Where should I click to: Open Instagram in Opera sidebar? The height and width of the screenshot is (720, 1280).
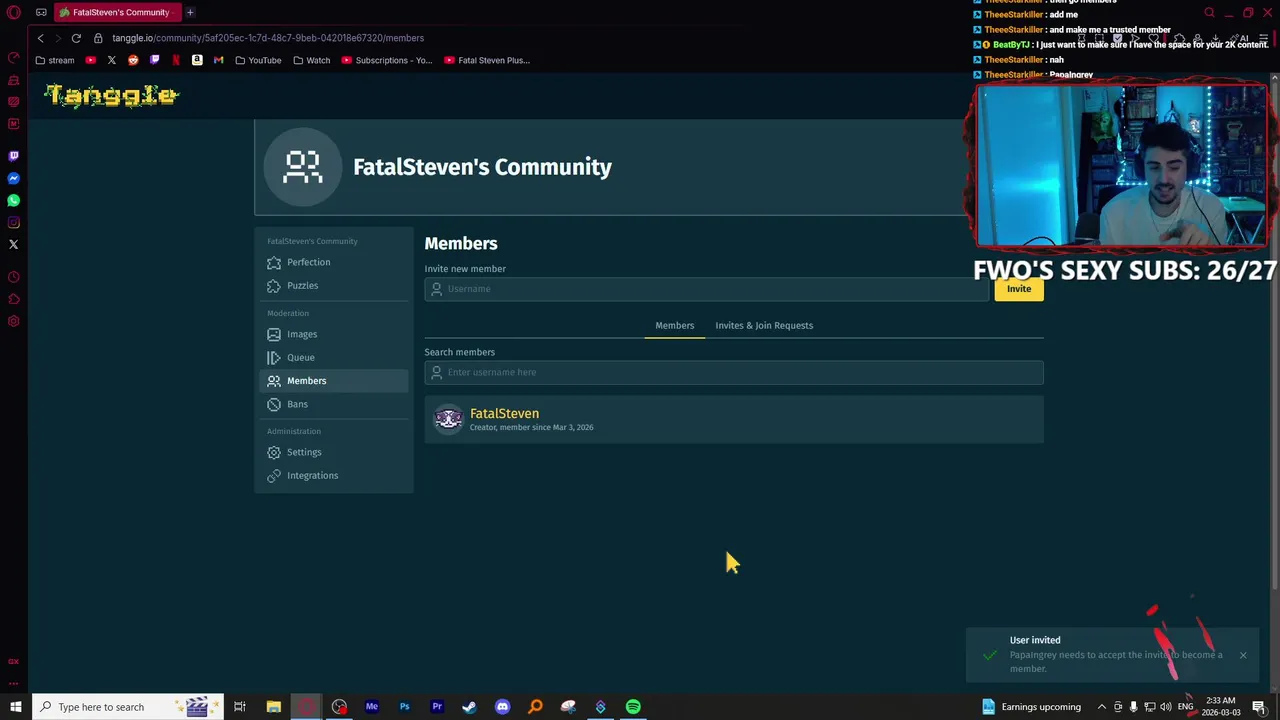coord(13,222)
